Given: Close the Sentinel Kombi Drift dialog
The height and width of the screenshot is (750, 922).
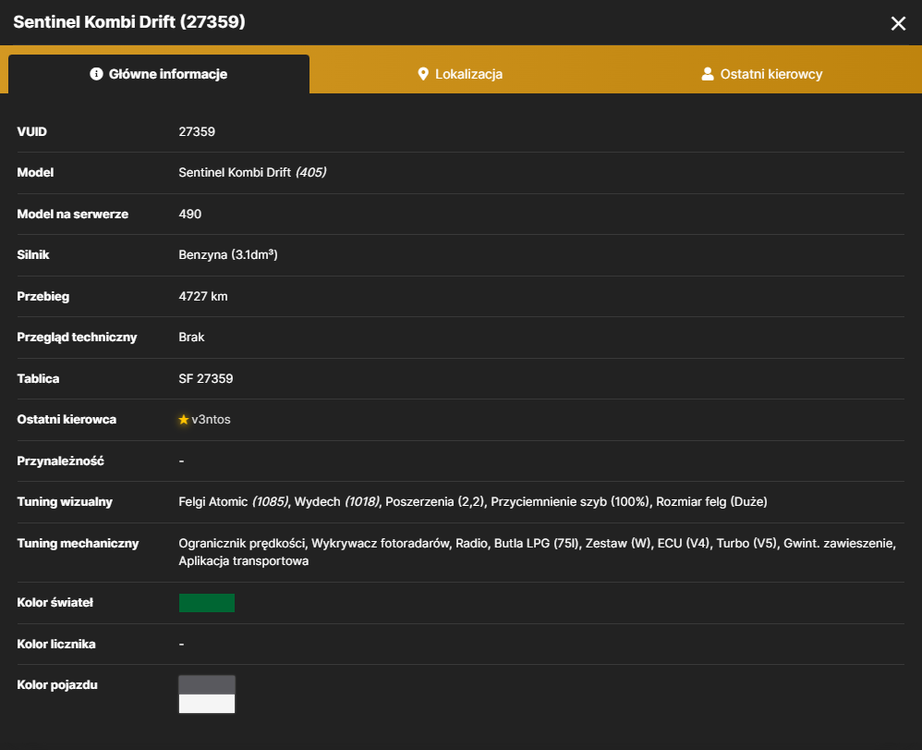Looking at the screenshot, I should click(x=898, y=23).
